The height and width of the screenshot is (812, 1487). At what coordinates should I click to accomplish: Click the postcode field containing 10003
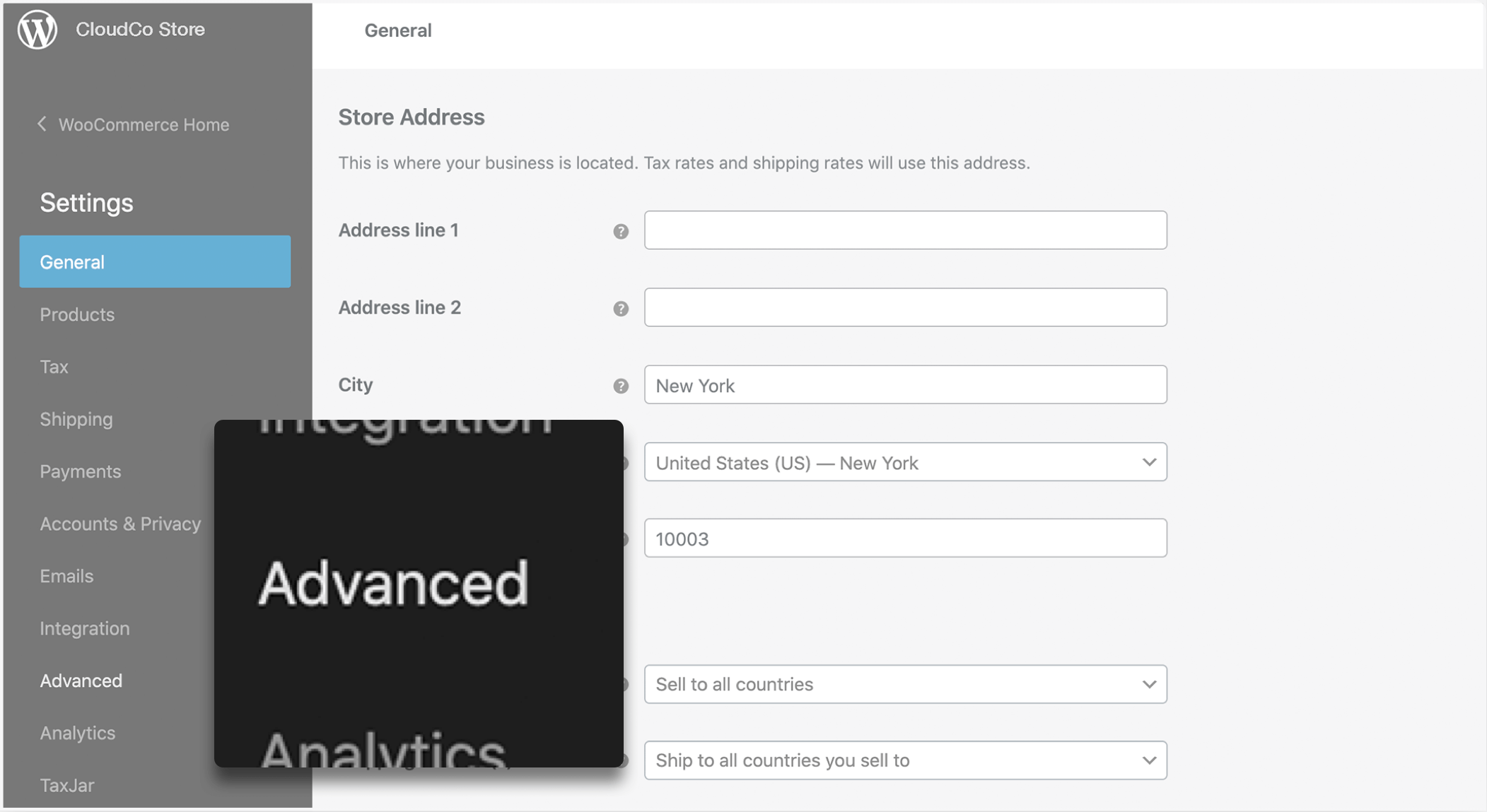pos(905,539)
